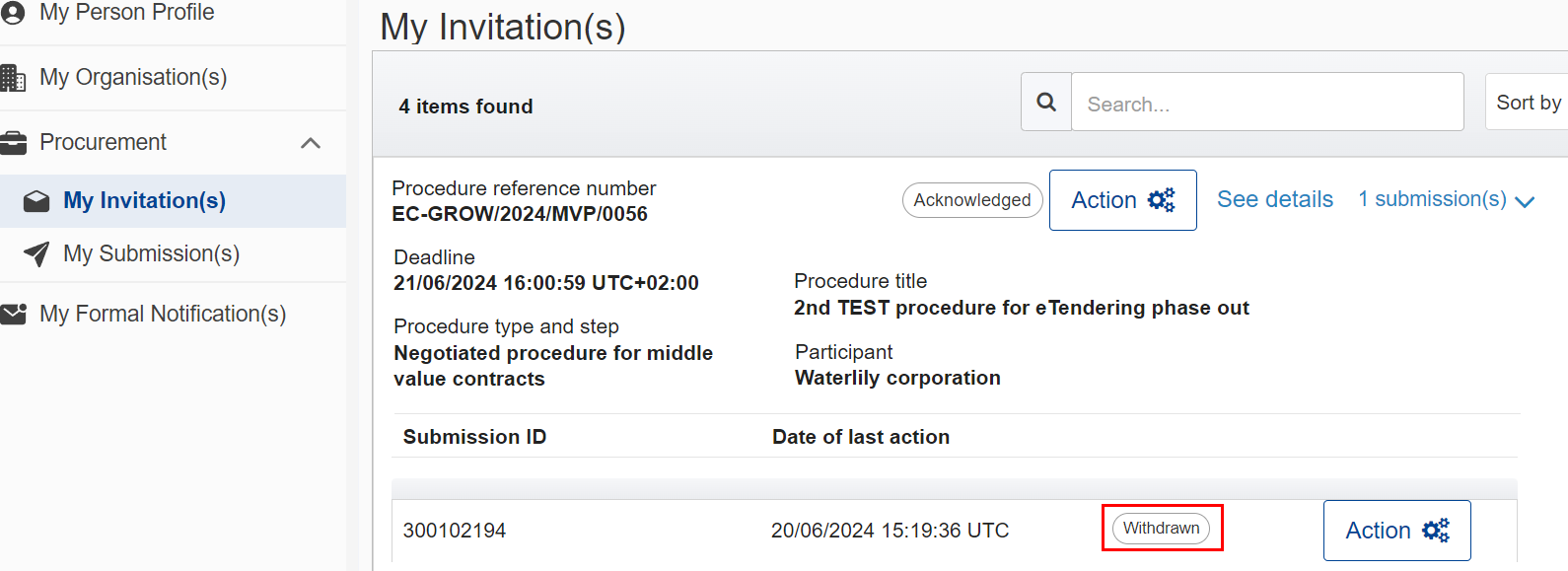Screen dimensions: 1568x571
Task: Click the open envelope icon for My Invitation(s)
Action: click(36, 201)
